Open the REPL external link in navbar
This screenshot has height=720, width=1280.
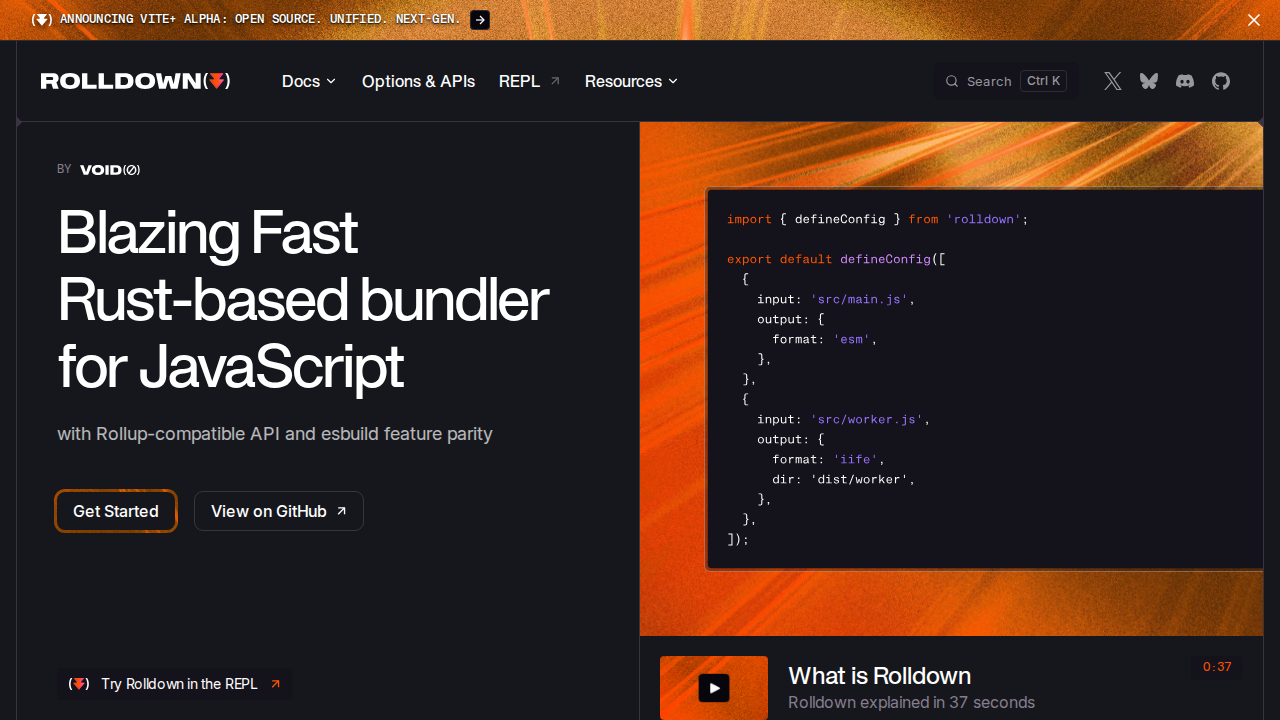(529, 81)
